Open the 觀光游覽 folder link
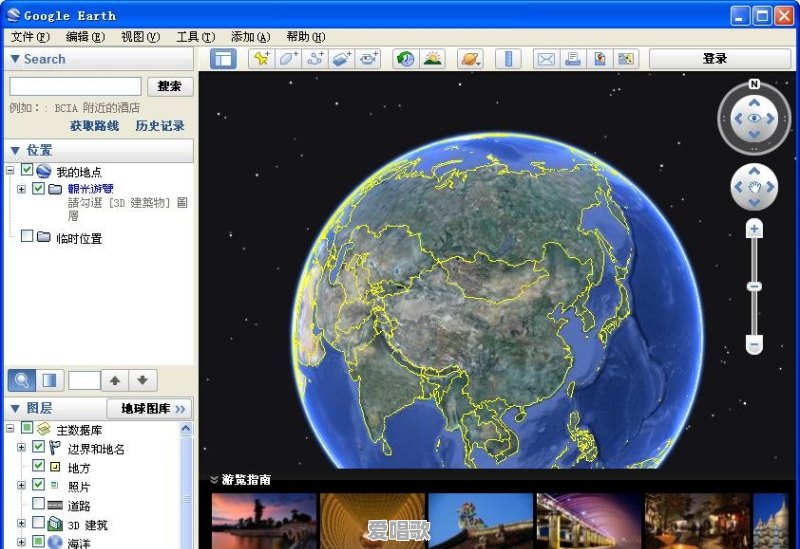This screenshot has height=549, width=800. (90, 189)
